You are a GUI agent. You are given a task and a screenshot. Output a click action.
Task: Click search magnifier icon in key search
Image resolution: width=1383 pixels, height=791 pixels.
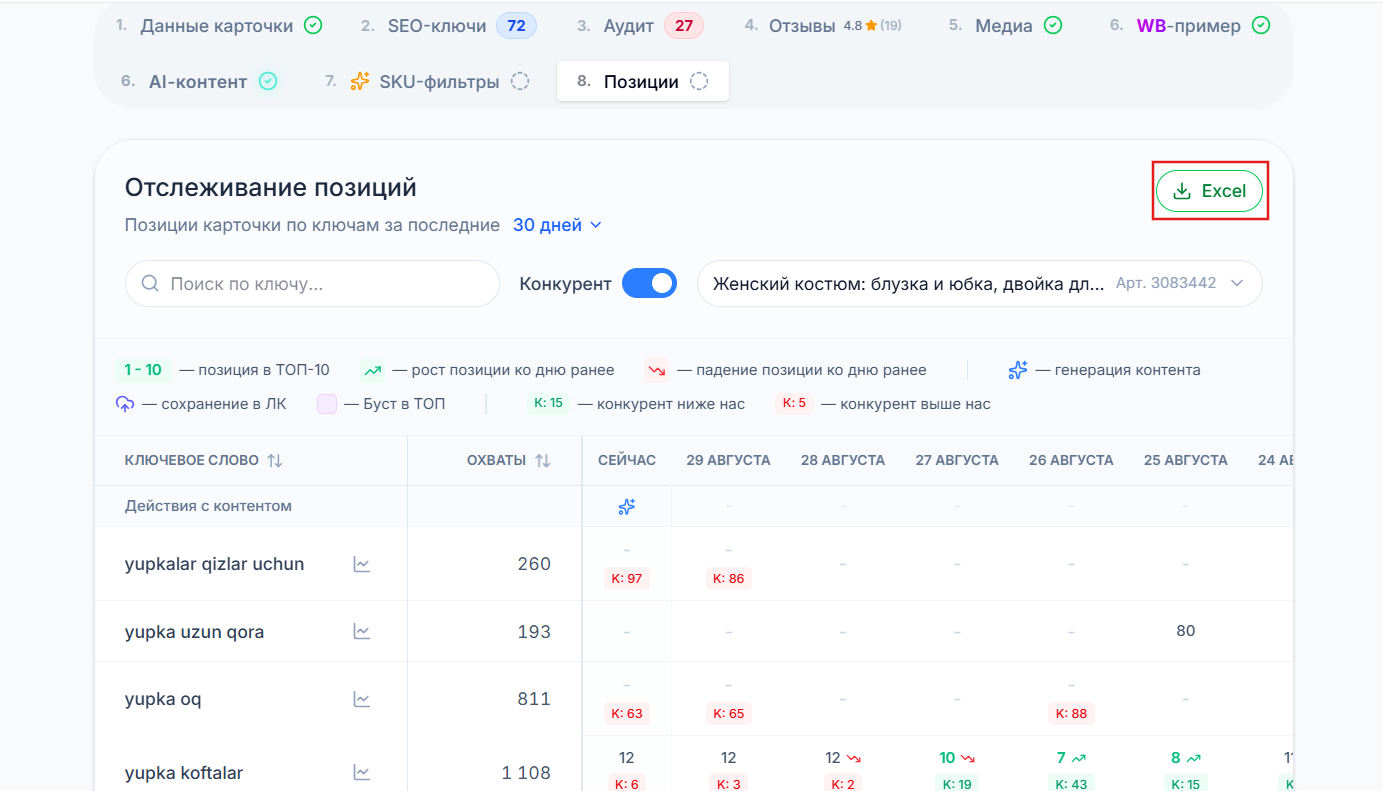[x=151, y=284]
